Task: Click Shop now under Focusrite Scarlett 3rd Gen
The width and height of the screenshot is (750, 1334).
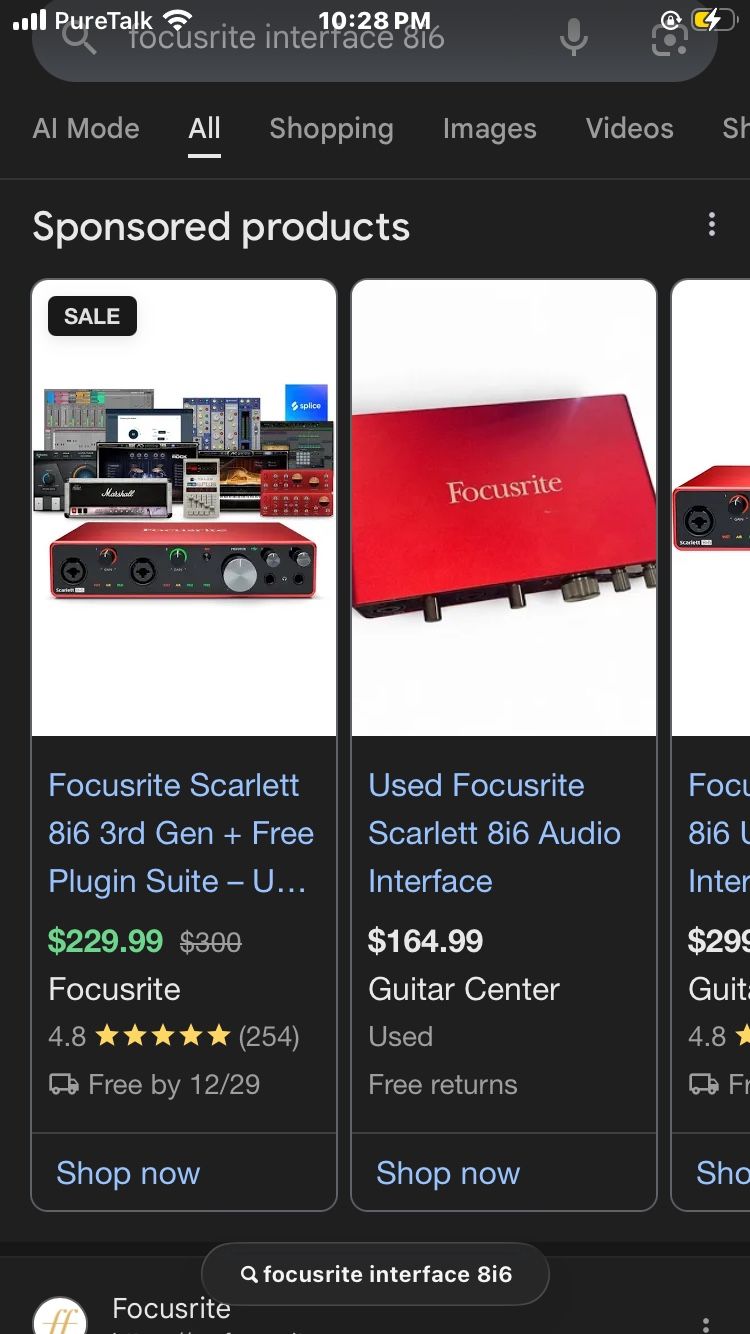Action: tap(128, 1173)
